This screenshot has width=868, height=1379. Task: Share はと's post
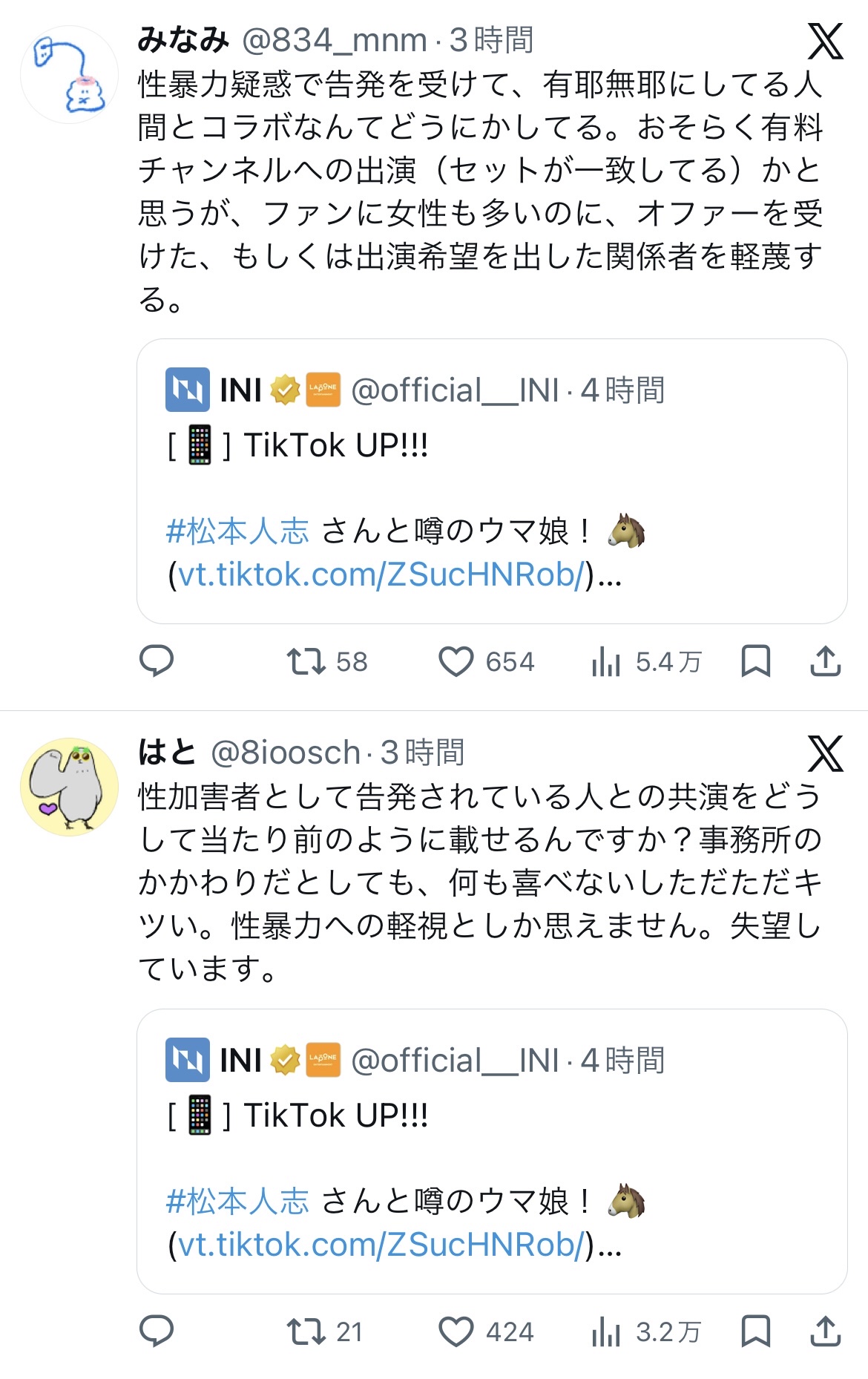click(825, 1331)
